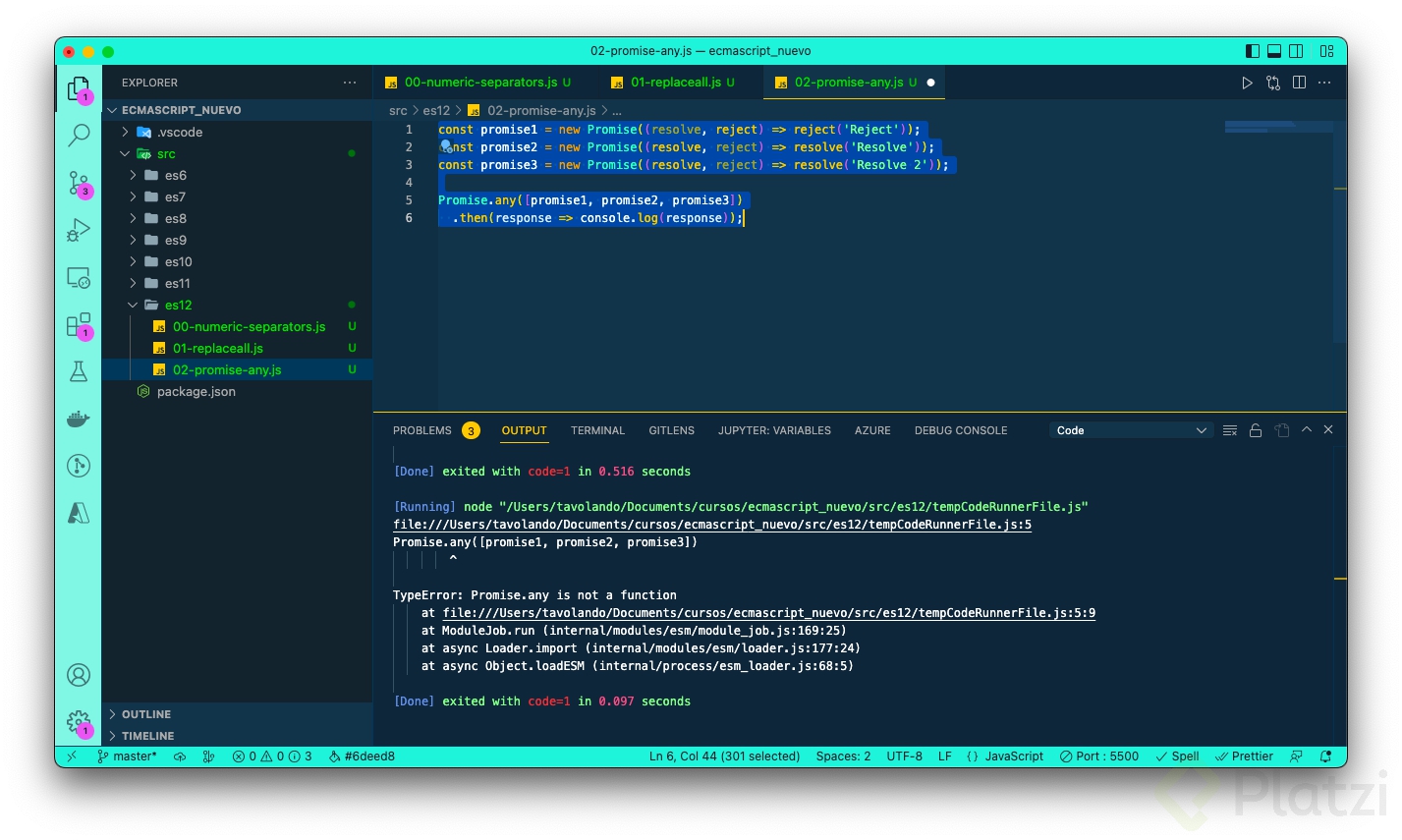This screenshot has width=1402, height=840.
Task: Open the editor More Actions menu
Action: (x=1325, y=83)
